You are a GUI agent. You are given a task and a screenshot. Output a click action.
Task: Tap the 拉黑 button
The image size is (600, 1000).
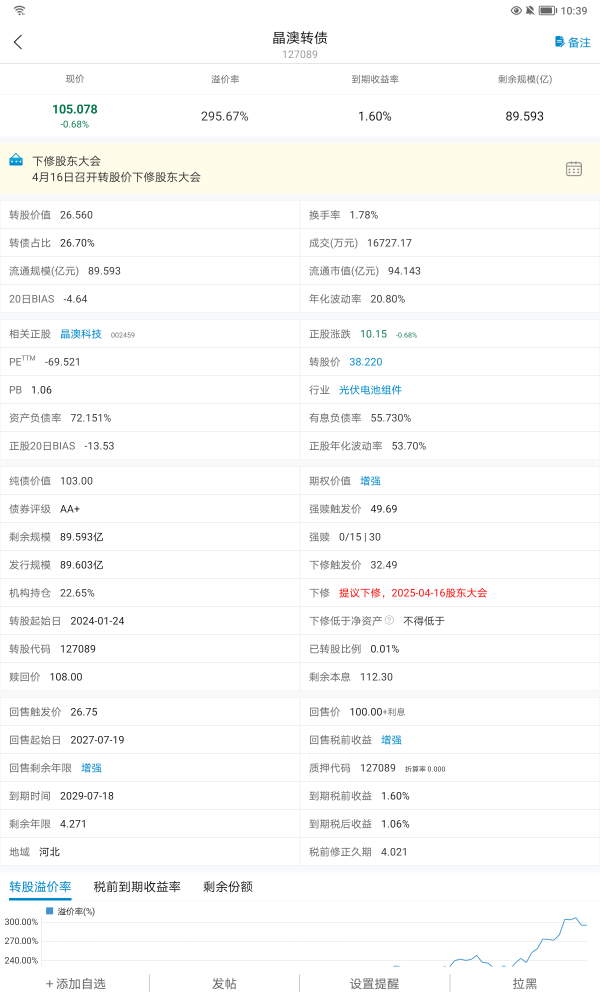pyautogui.click(x=525, y=983)
